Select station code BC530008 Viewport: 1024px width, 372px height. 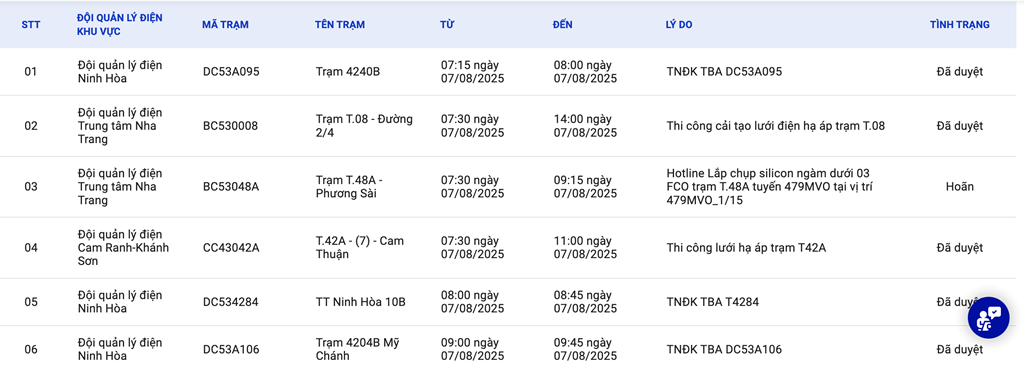click(x=230, y=126)
